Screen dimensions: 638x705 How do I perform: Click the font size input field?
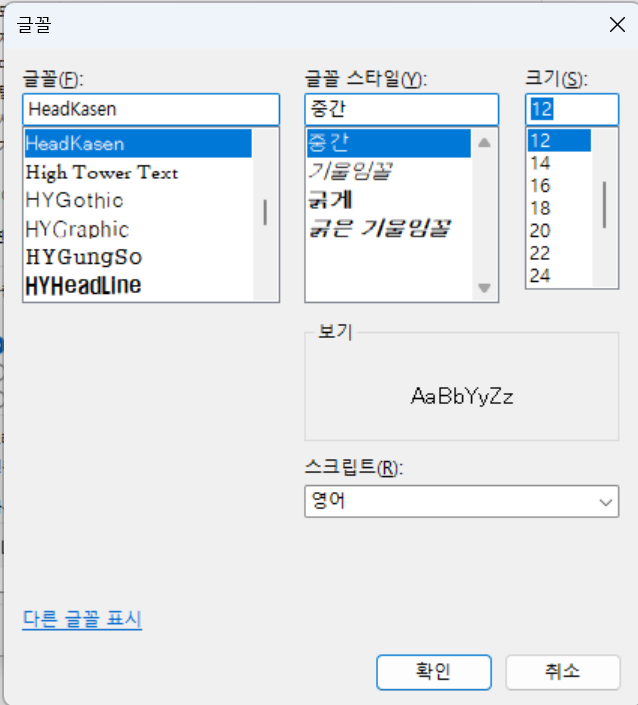pos(571,109)
